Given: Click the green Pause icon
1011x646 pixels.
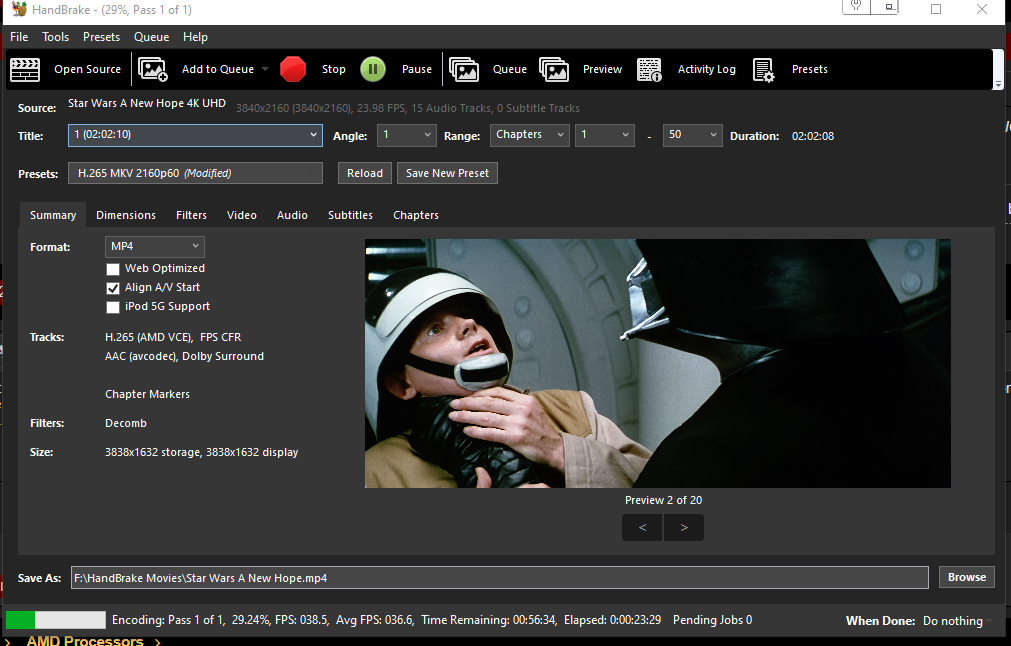Looking at the screenshot, I should [x=373, y=69].
